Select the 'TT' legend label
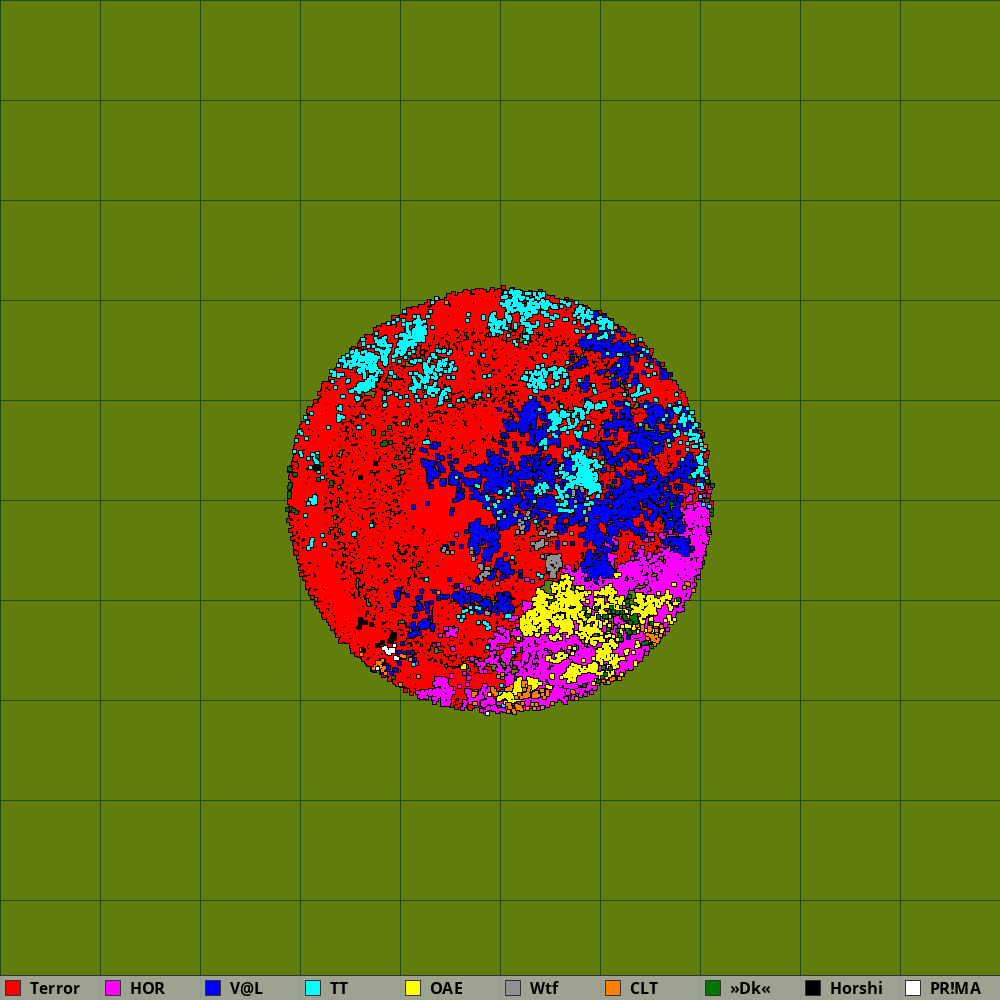Image resolution: width=1000 pixels, height=1000 pixels. coord(339,988)
